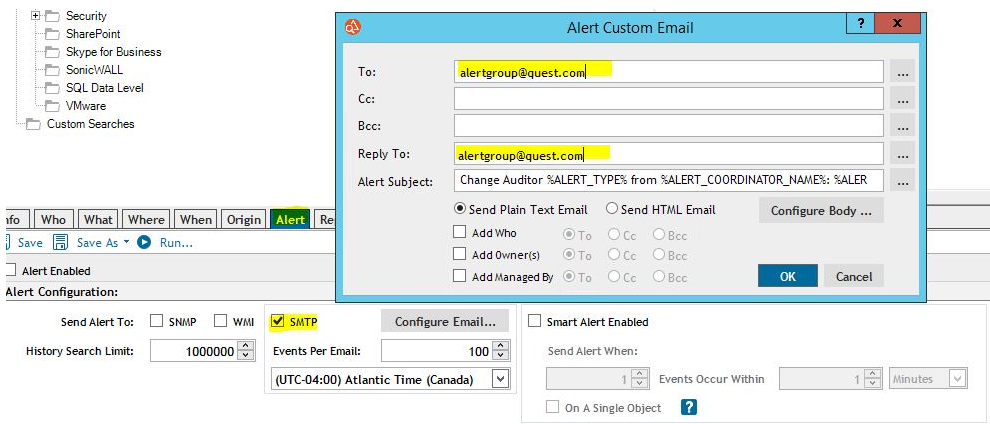Open the Save As dropdown arrow
The image size is (990, 424).
(x=126, y=242)
